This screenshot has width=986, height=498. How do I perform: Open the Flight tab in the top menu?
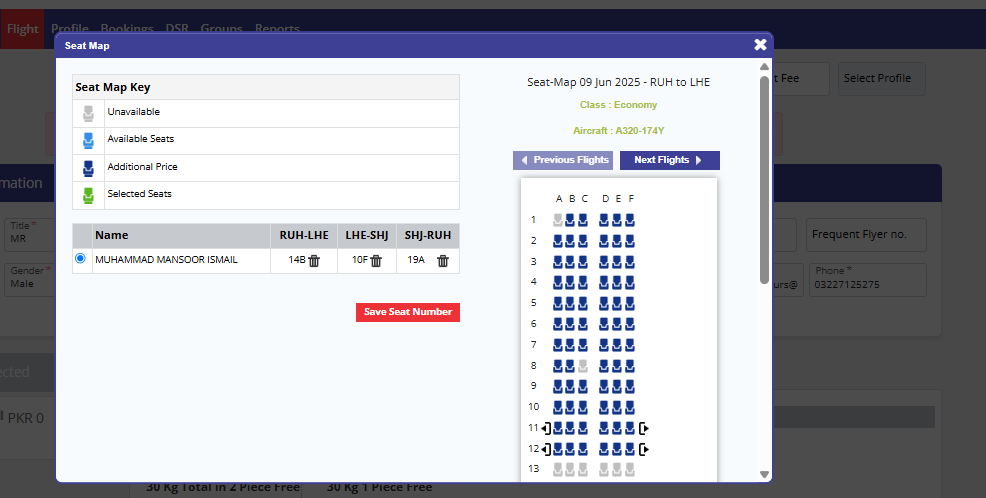22,29
